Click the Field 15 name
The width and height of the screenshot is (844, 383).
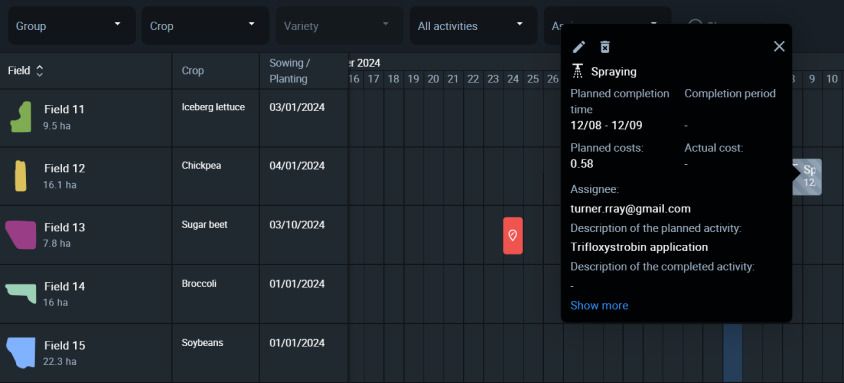[x=65, y=345]
